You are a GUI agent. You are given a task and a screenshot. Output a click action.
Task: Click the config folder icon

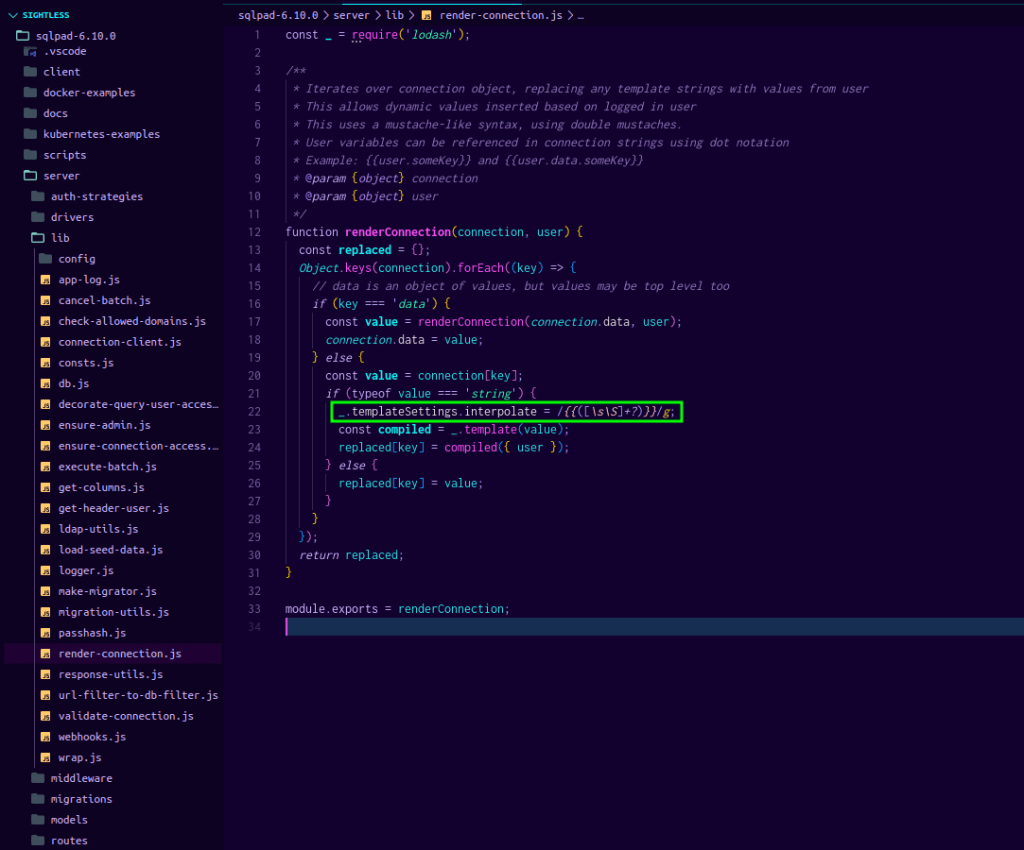click(45, 259)
